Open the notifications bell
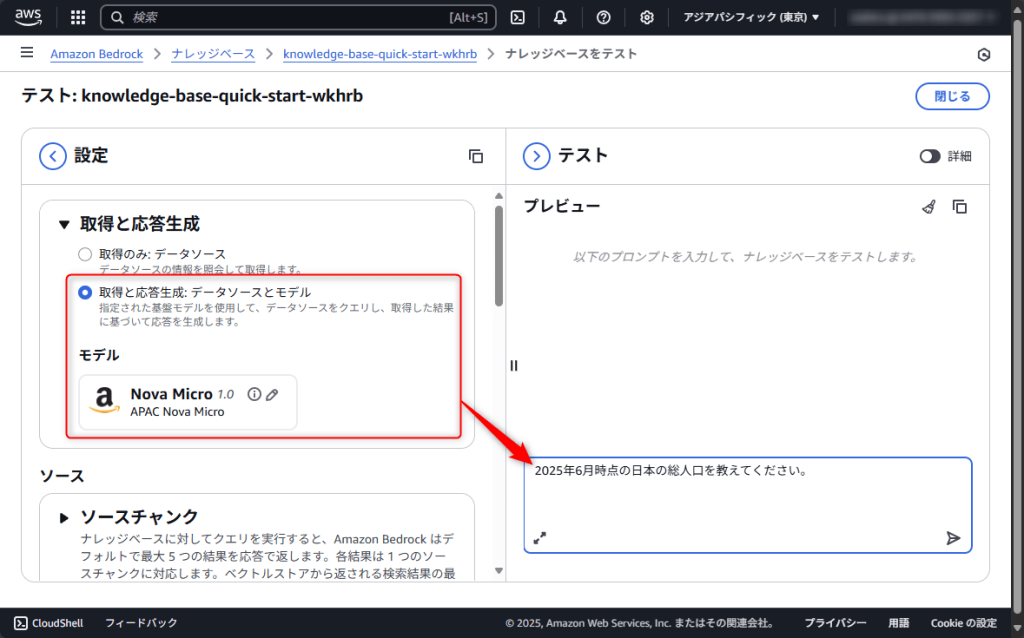The height and width of the screenshot is (638, 1024). (x=560, y=18)
